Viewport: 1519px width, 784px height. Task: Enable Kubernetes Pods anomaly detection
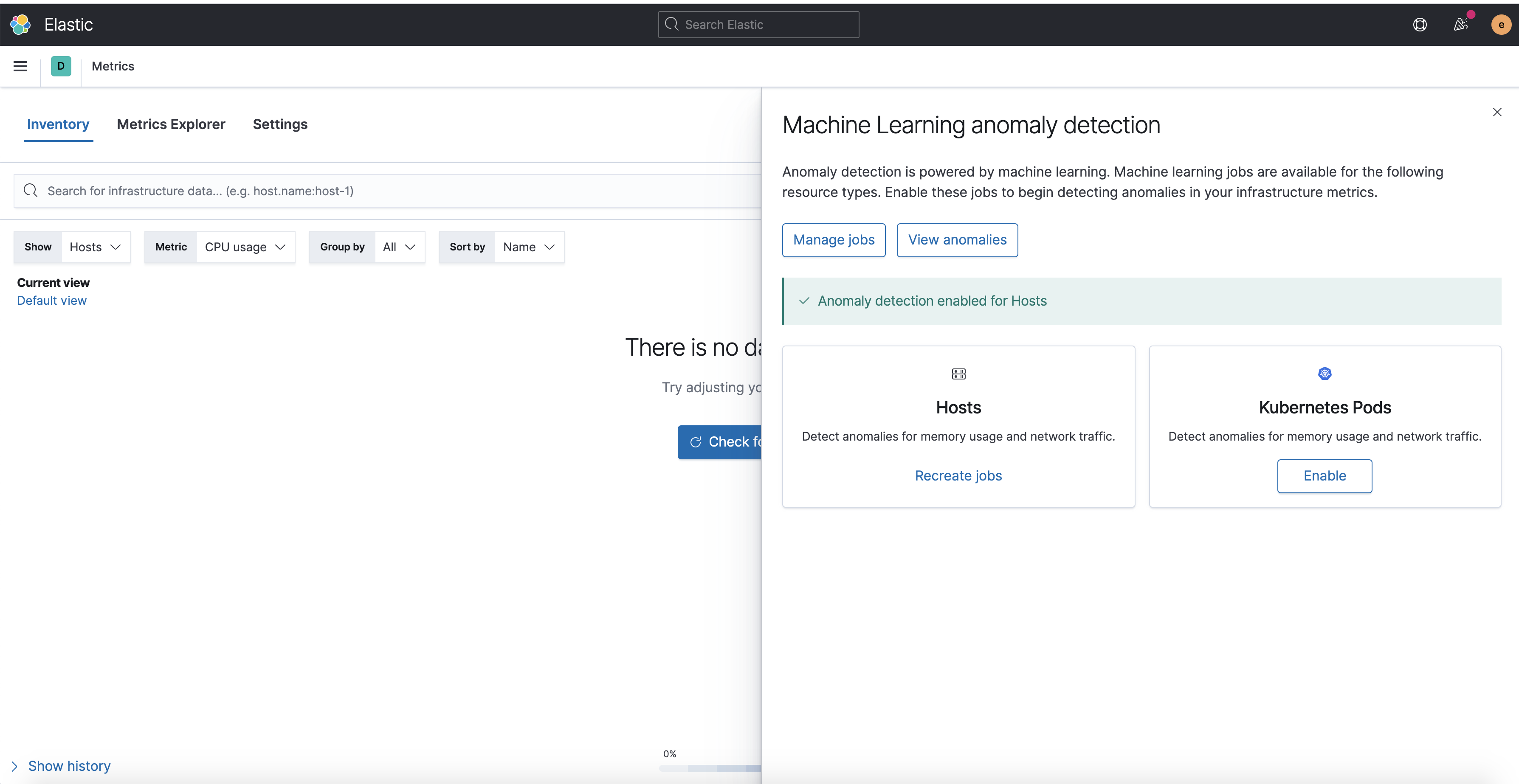click(x=1325, y=476)
